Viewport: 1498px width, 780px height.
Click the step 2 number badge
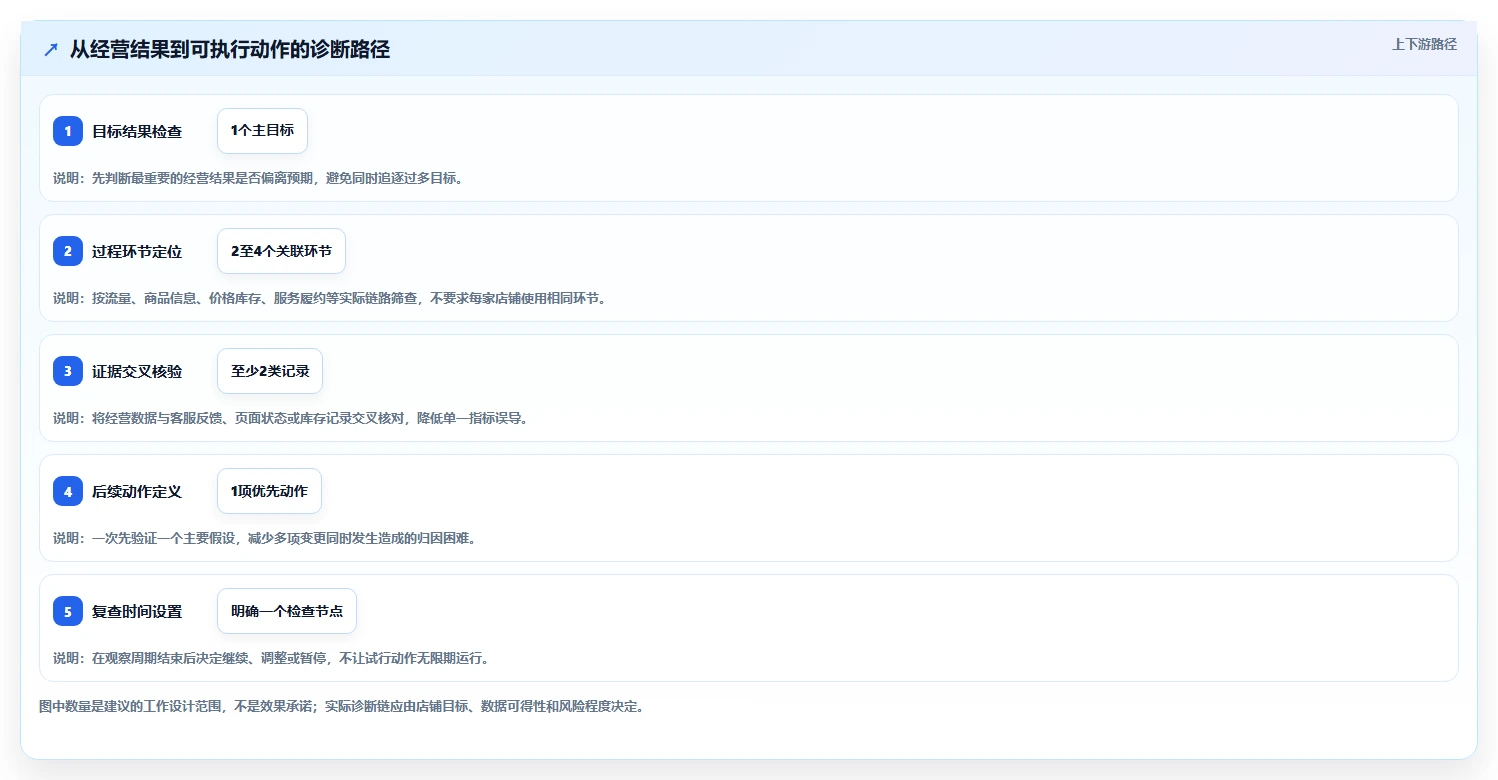point(68,251)
